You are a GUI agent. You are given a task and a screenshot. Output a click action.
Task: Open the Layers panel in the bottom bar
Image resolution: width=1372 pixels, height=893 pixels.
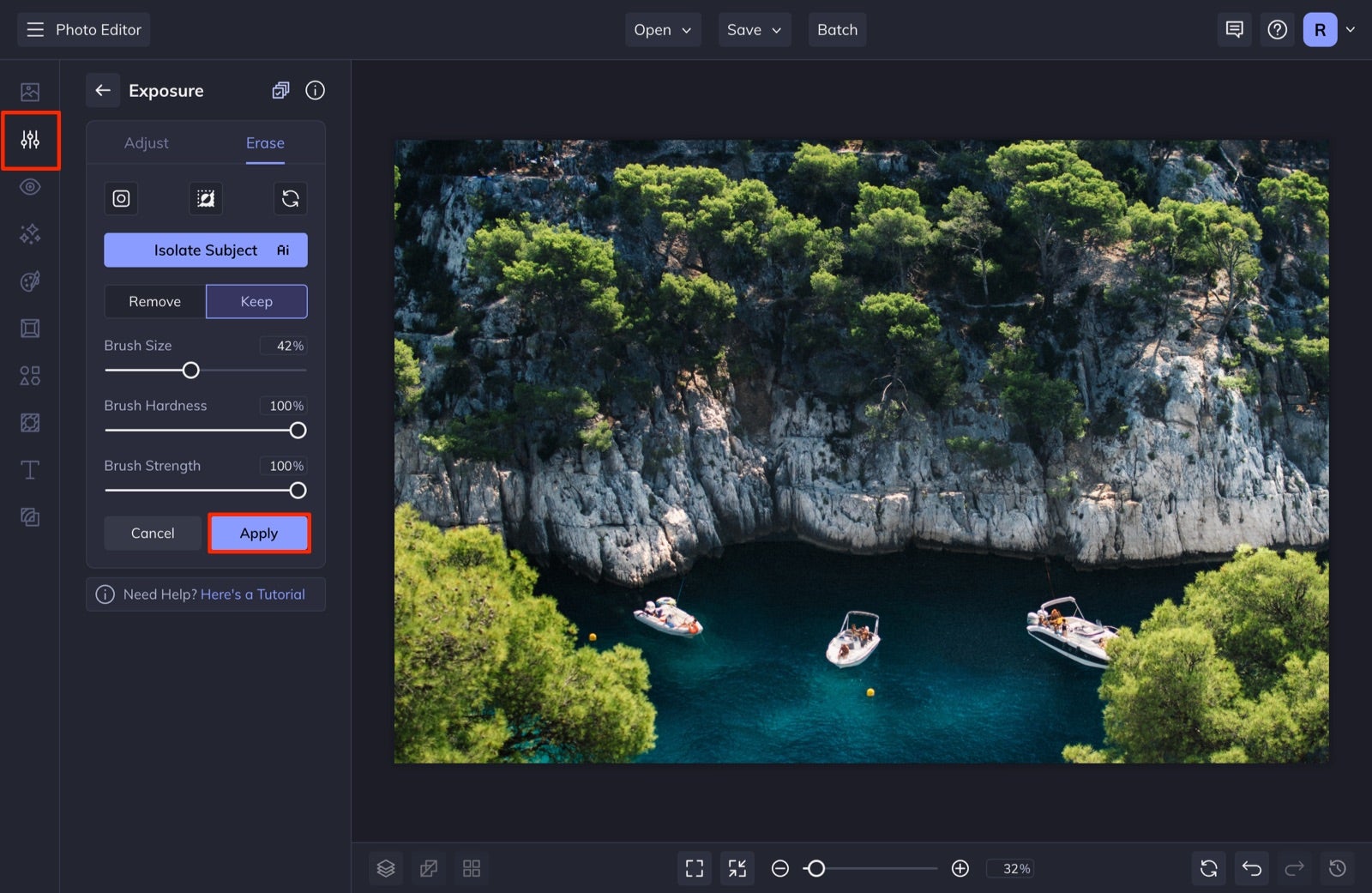386,867
